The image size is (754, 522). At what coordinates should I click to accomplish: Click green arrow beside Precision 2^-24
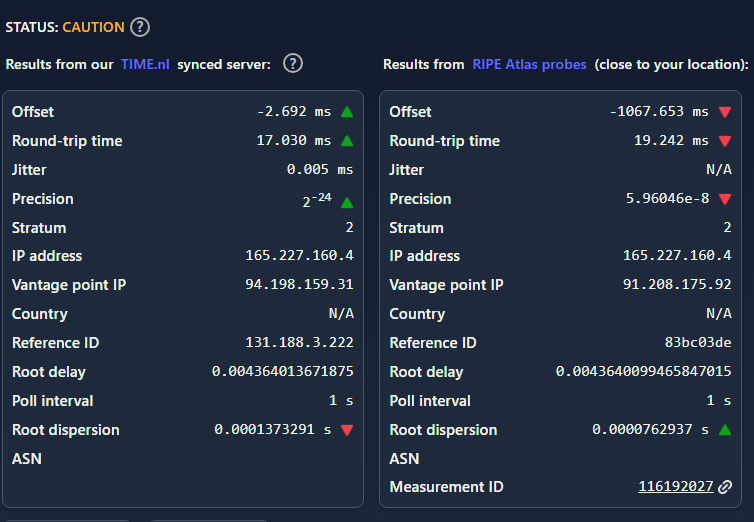click(x=347, y=203)
